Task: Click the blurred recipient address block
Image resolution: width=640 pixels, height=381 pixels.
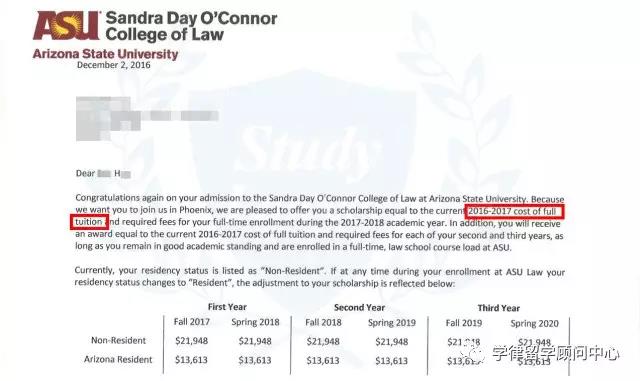Action: (x=147, y=118)
